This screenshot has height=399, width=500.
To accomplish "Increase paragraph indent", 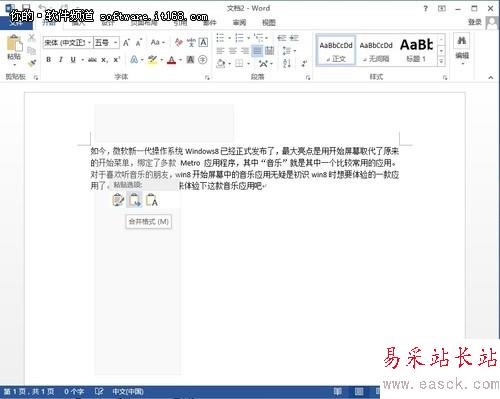I will [294, 38].
